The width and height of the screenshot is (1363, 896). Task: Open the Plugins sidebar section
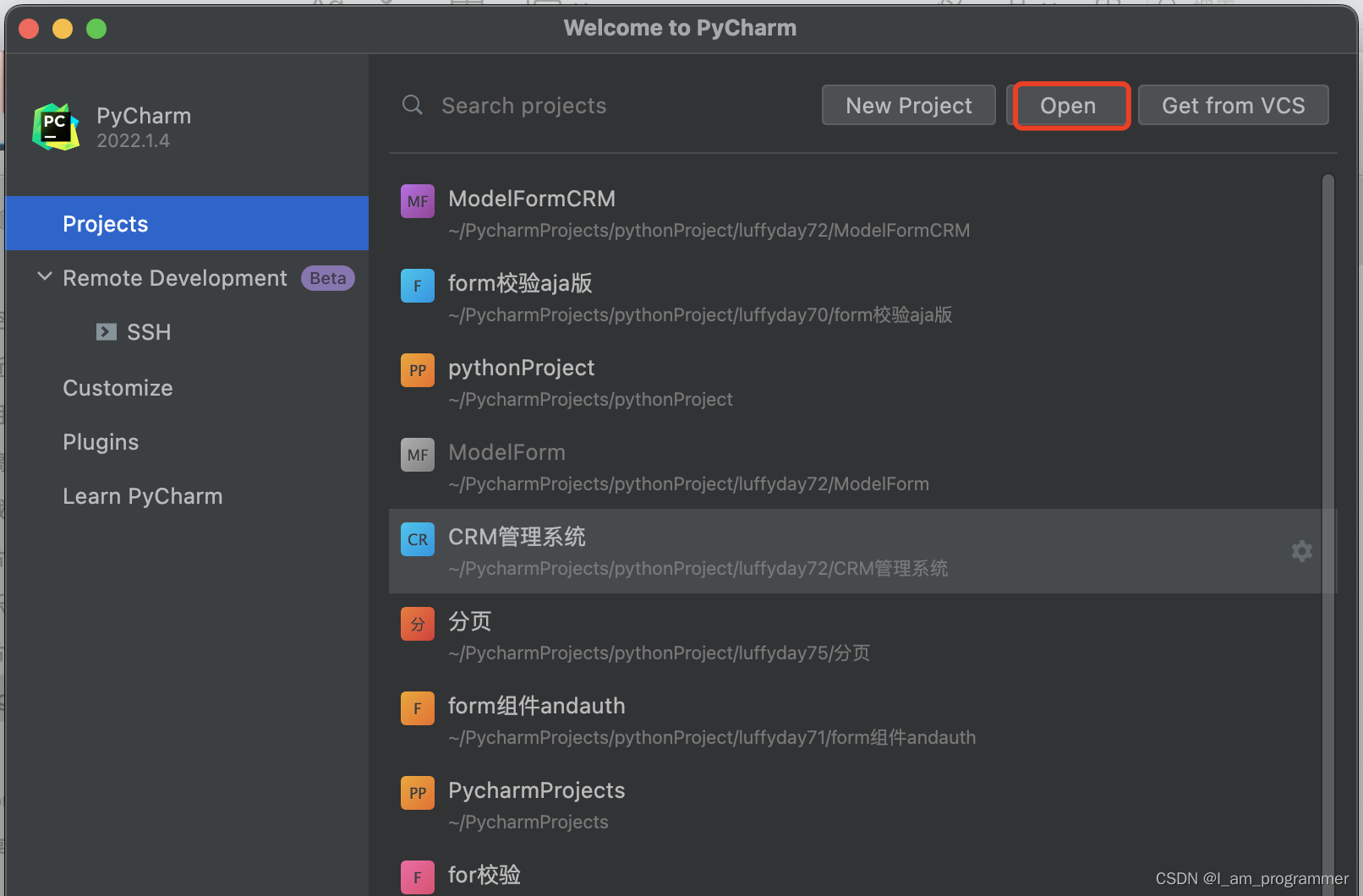pos(100,441)
